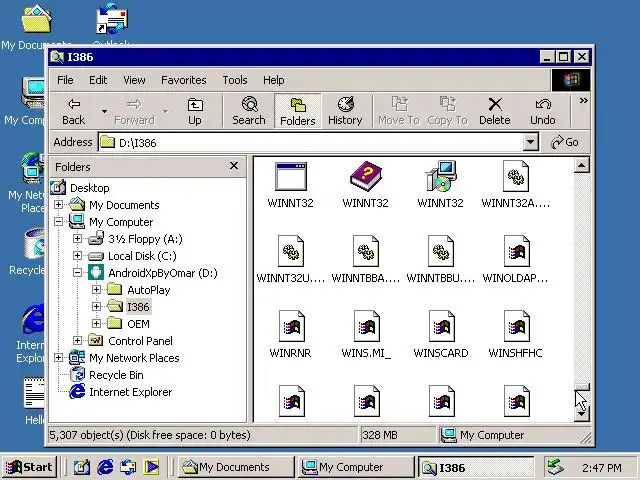Open the File menu
640x480 pixels.
click(65, 80)
